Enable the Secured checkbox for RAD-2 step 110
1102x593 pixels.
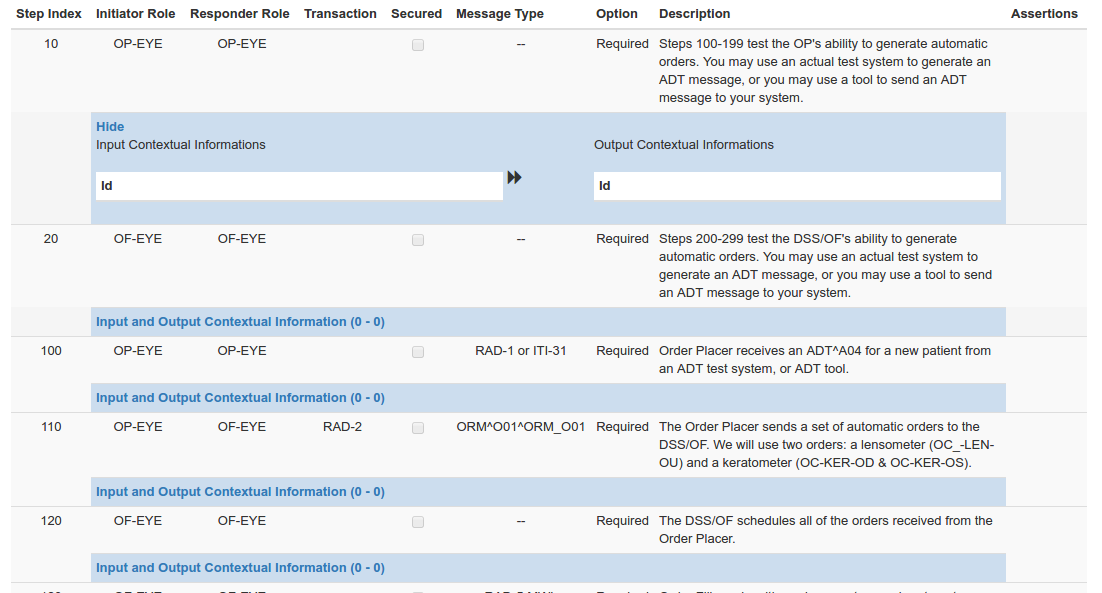(x=418, y=428)
